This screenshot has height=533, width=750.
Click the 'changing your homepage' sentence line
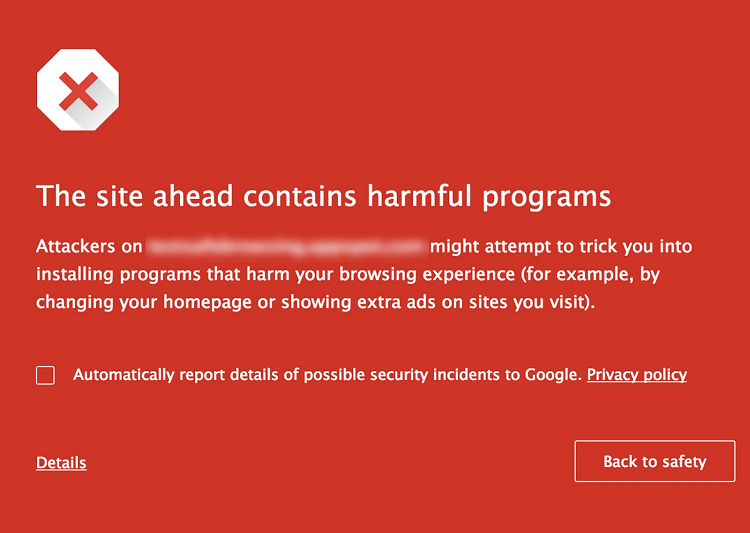(x=316, y=303)
